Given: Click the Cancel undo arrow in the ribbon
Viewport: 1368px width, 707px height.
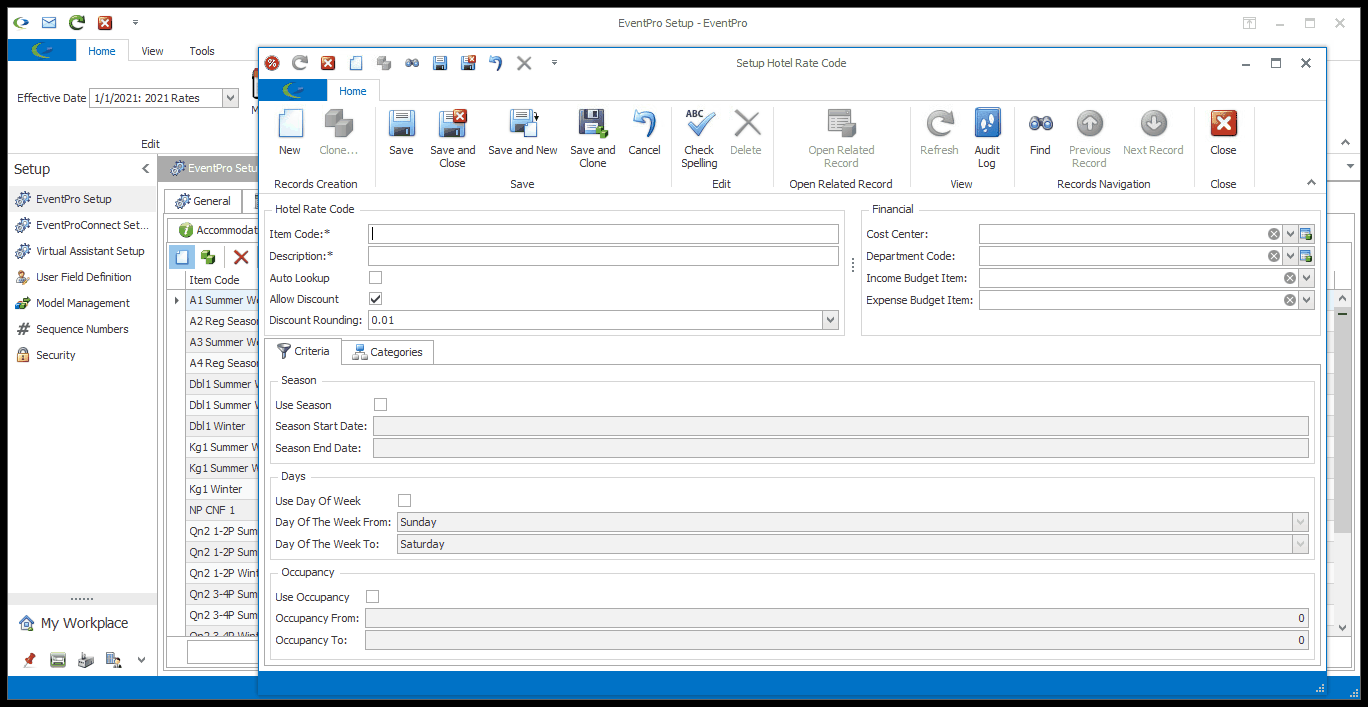Looking at the screenshot, I should (x=644, y=124).
